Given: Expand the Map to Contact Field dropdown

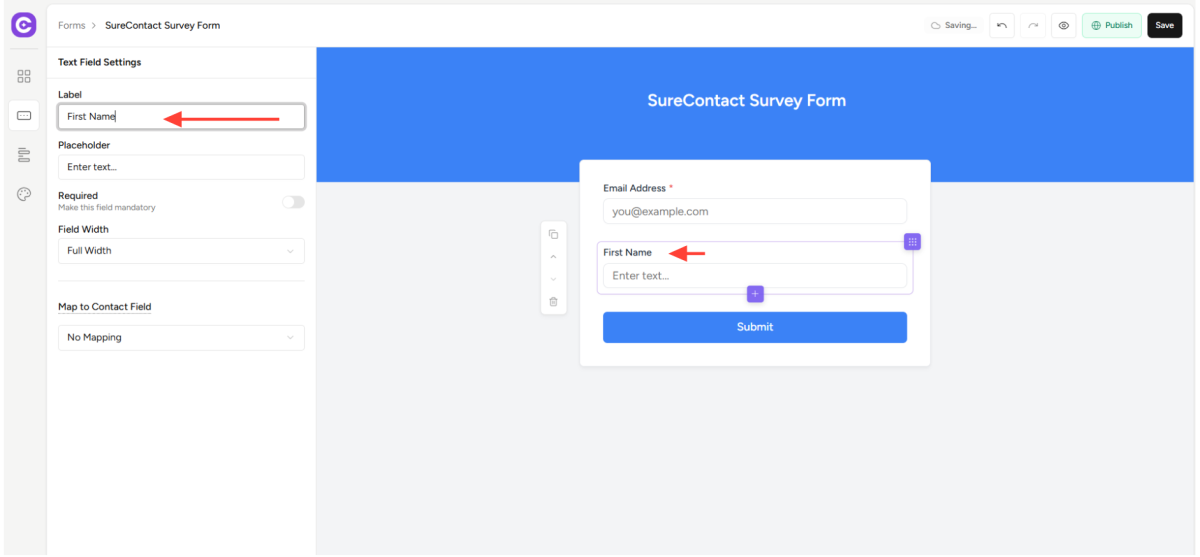Looking at the screenshot, I should tap(181, 338).
